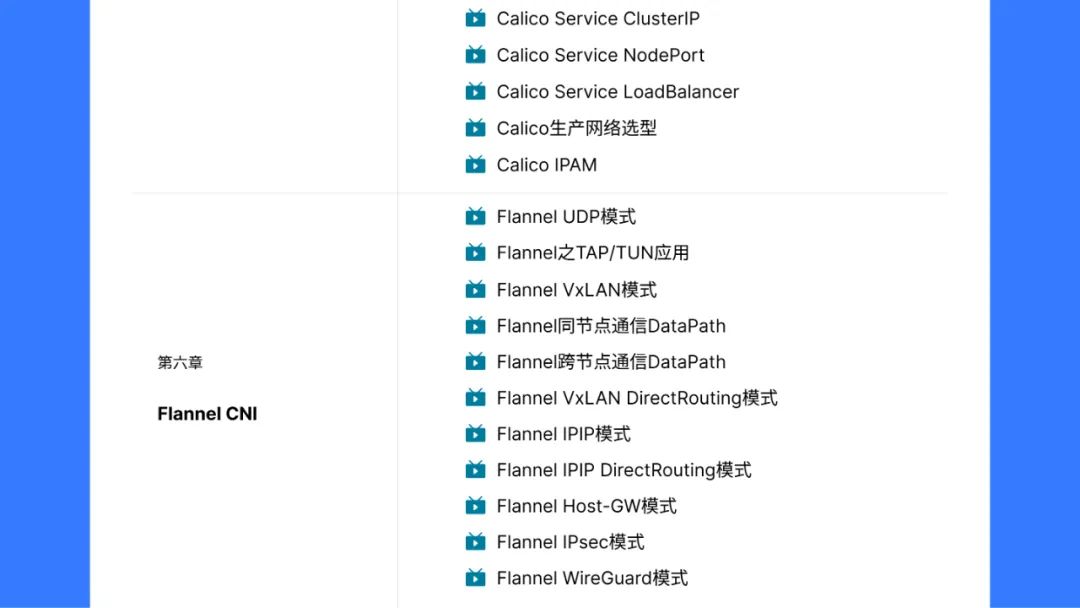Open the Flannel WireGuard模式 lesson title
Viewport: 1080px width, 608px height.
click(x=592, y=578)
